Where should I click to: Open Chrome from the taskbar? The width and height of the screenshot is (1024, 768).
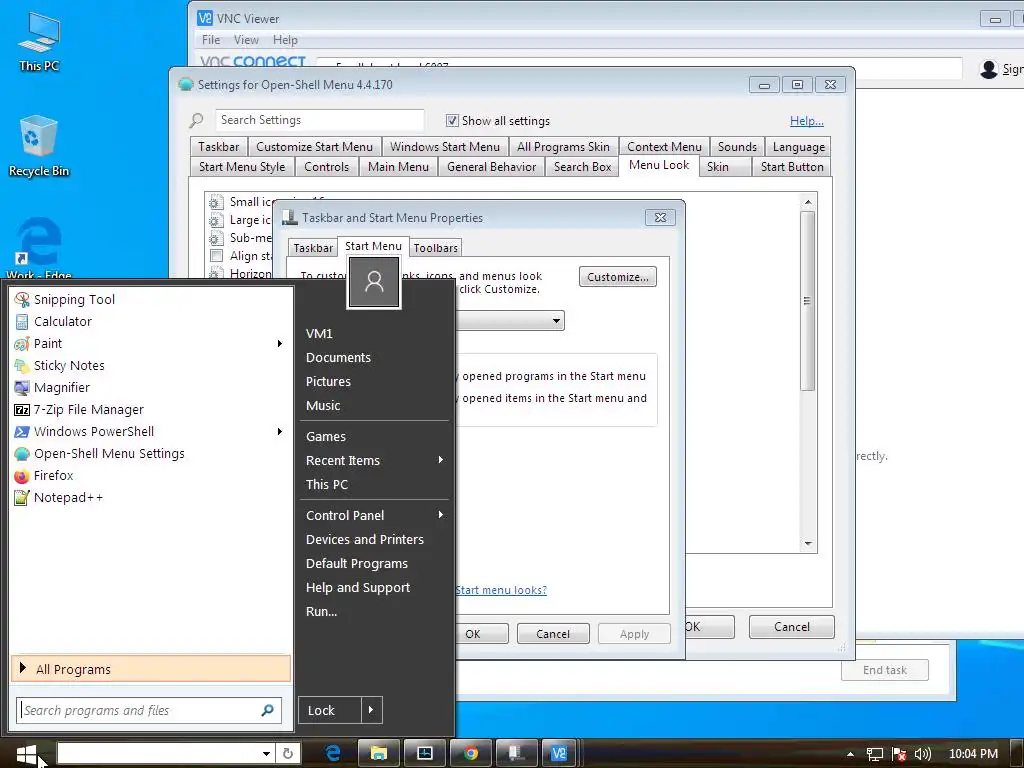[471, 754]
